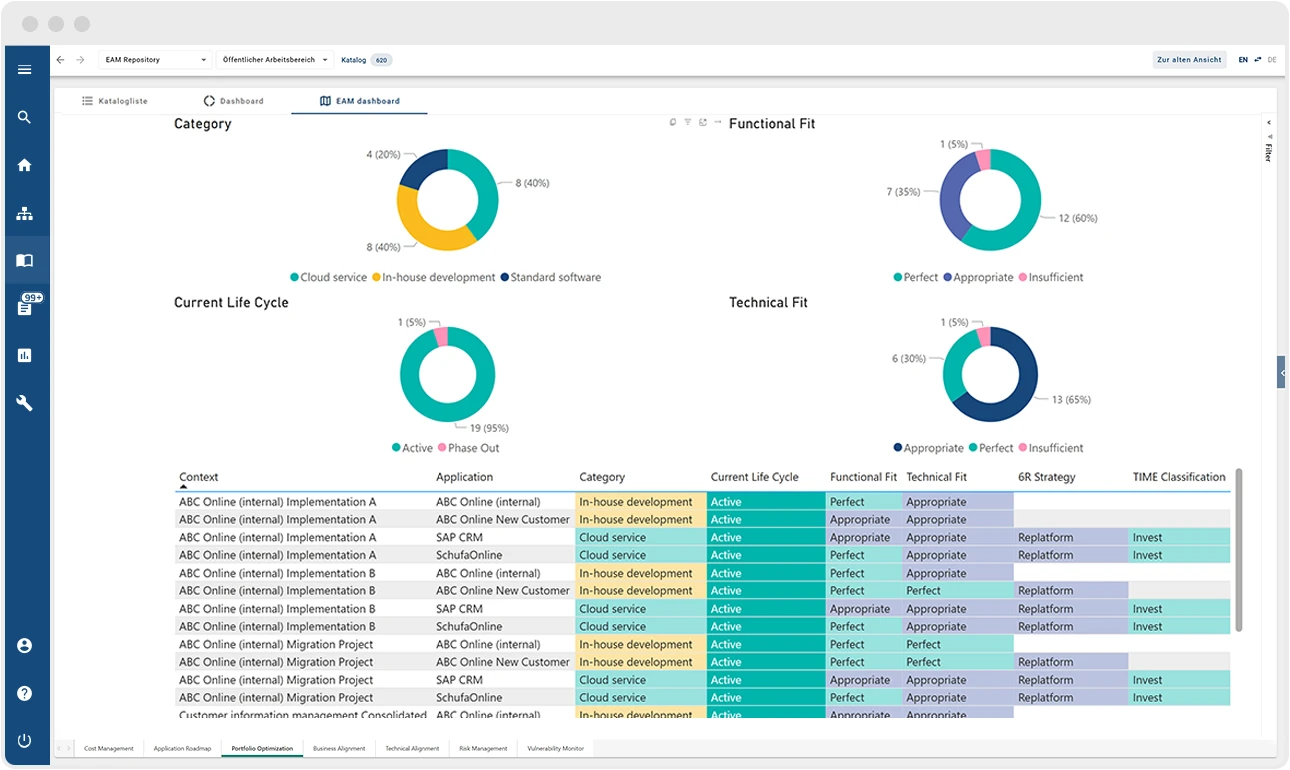Click Standard software legend swatch
The width and height of the screenshot is (1290, 770).
[505, 278]
